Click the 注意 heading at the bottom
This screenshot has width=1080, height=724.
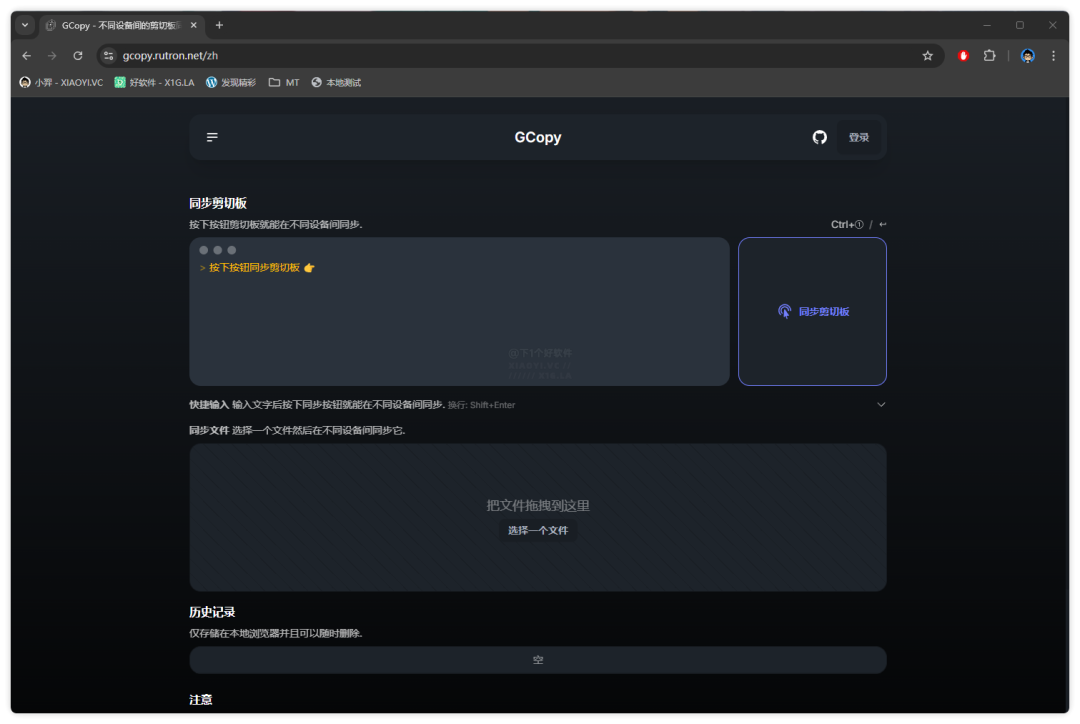coord(200,699)
